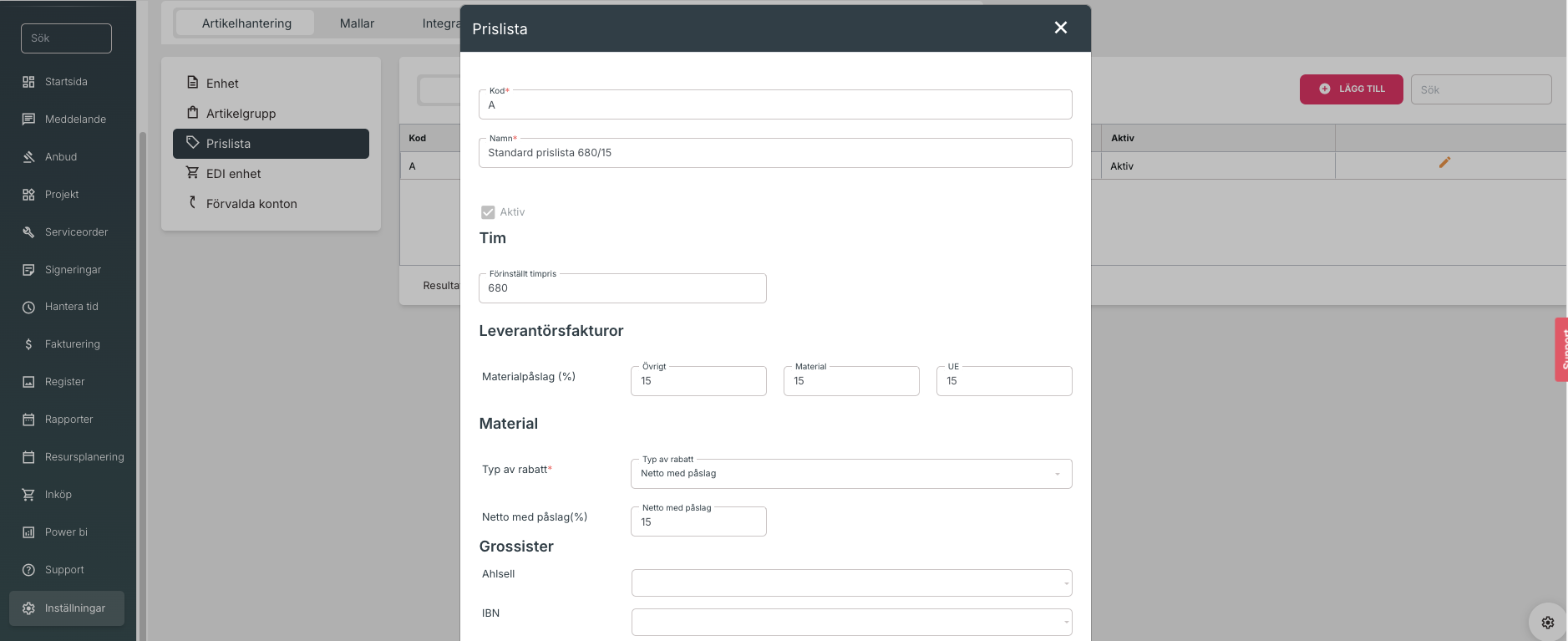Click the Anbud gavel icon
1568x641 pixels.
point(28,157)
